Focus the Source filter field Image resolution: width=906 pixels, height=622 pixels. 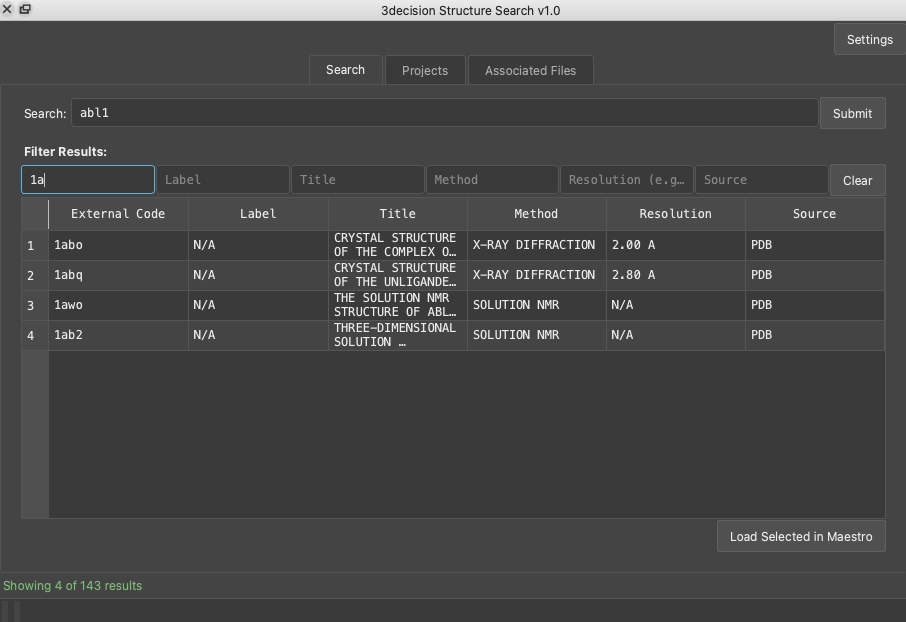[x=762, y=180]
